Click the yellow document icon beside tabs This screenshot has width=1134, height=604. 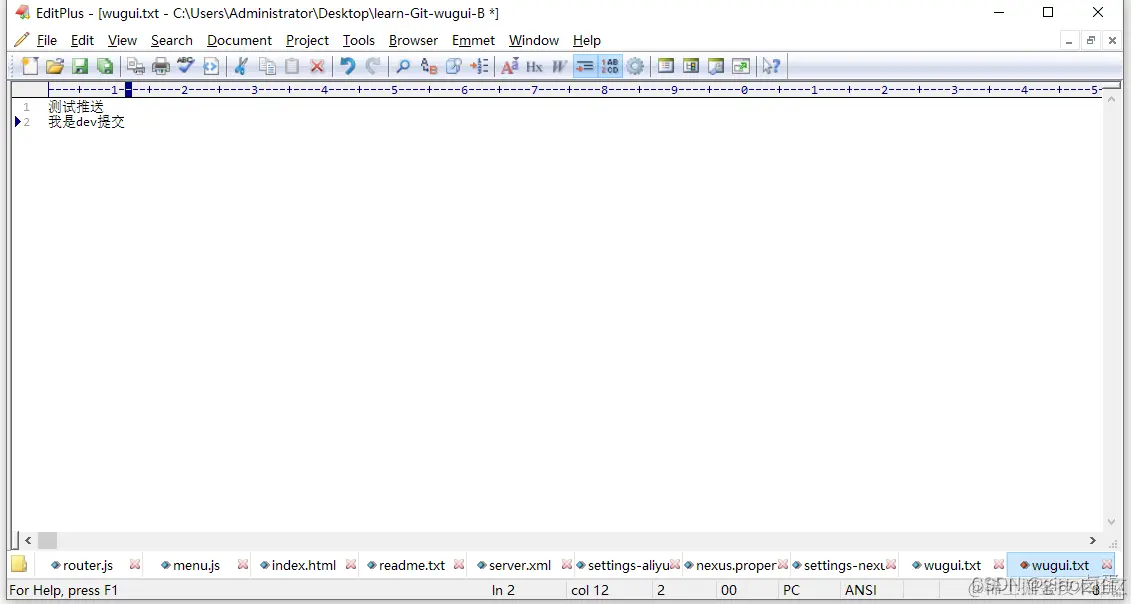click(20, 564)
